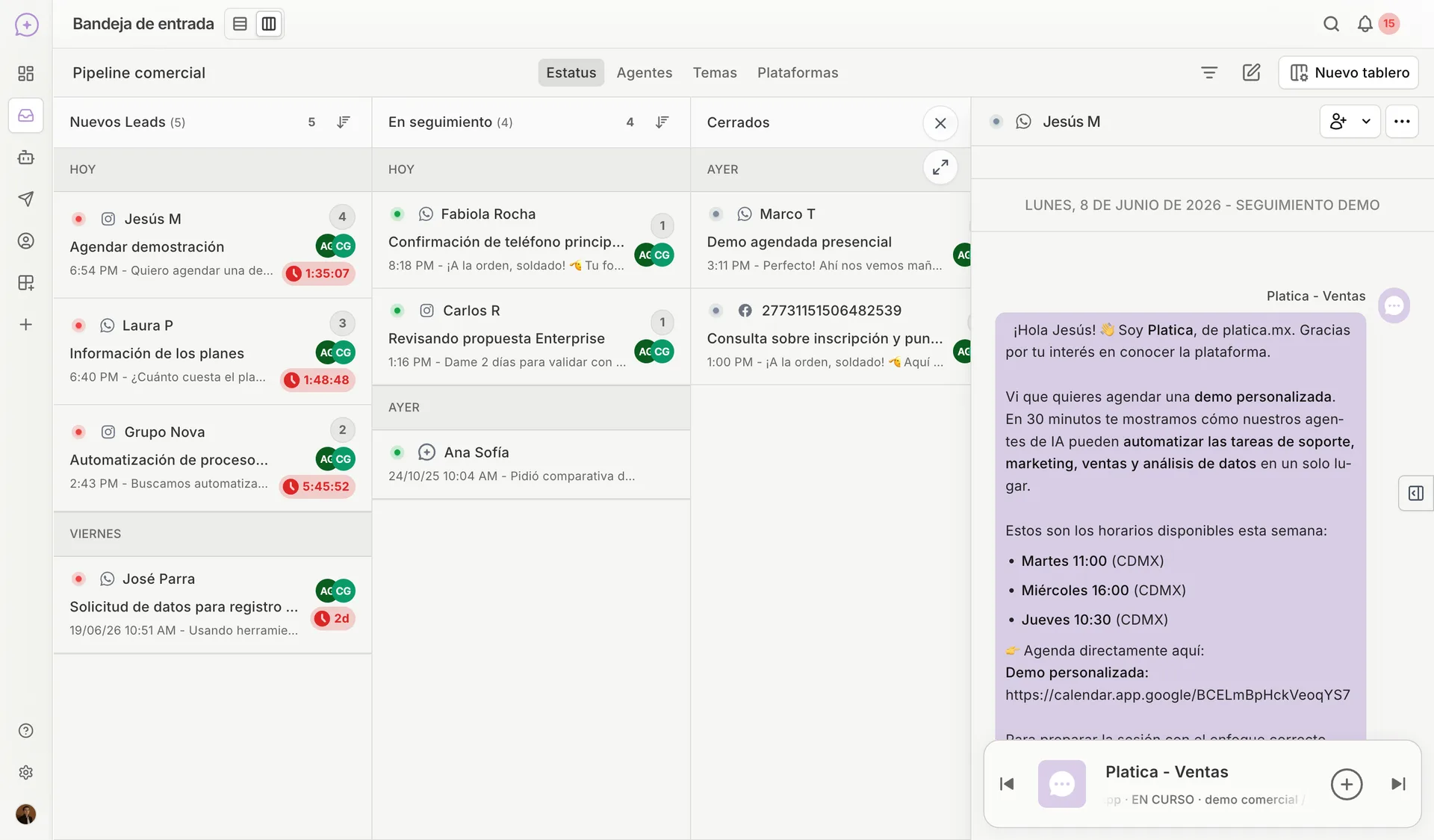This screenshot has width=1434, height=840.
Task: Skip to next item in bottom player
Action: [1398, 783]
